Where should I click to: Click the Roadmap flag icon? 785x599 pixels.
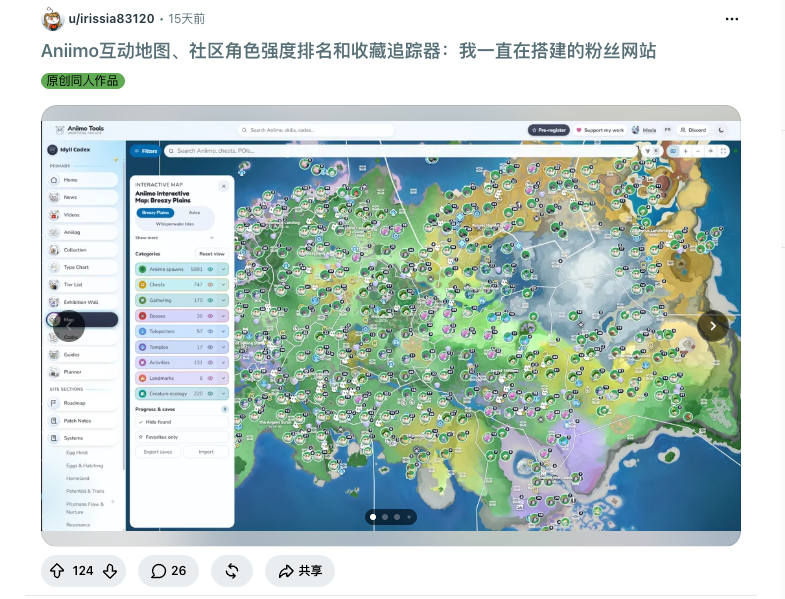(54, 403)
